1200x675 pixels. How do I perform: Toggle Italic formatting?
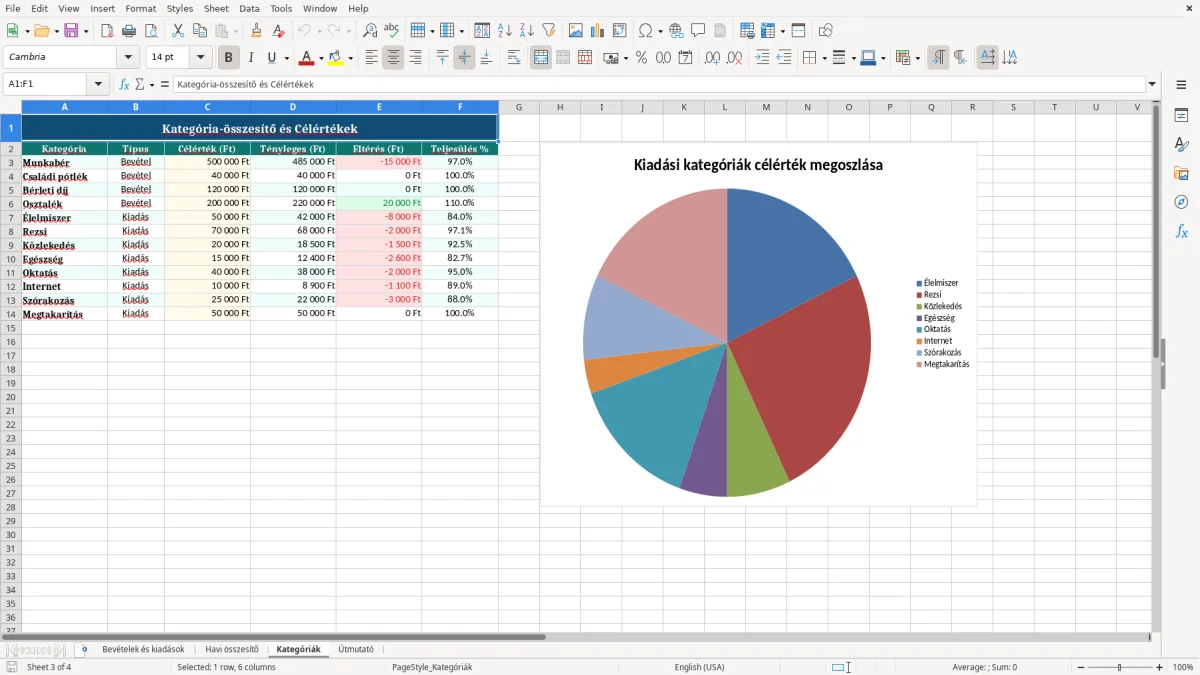click(x=251, y=58)
